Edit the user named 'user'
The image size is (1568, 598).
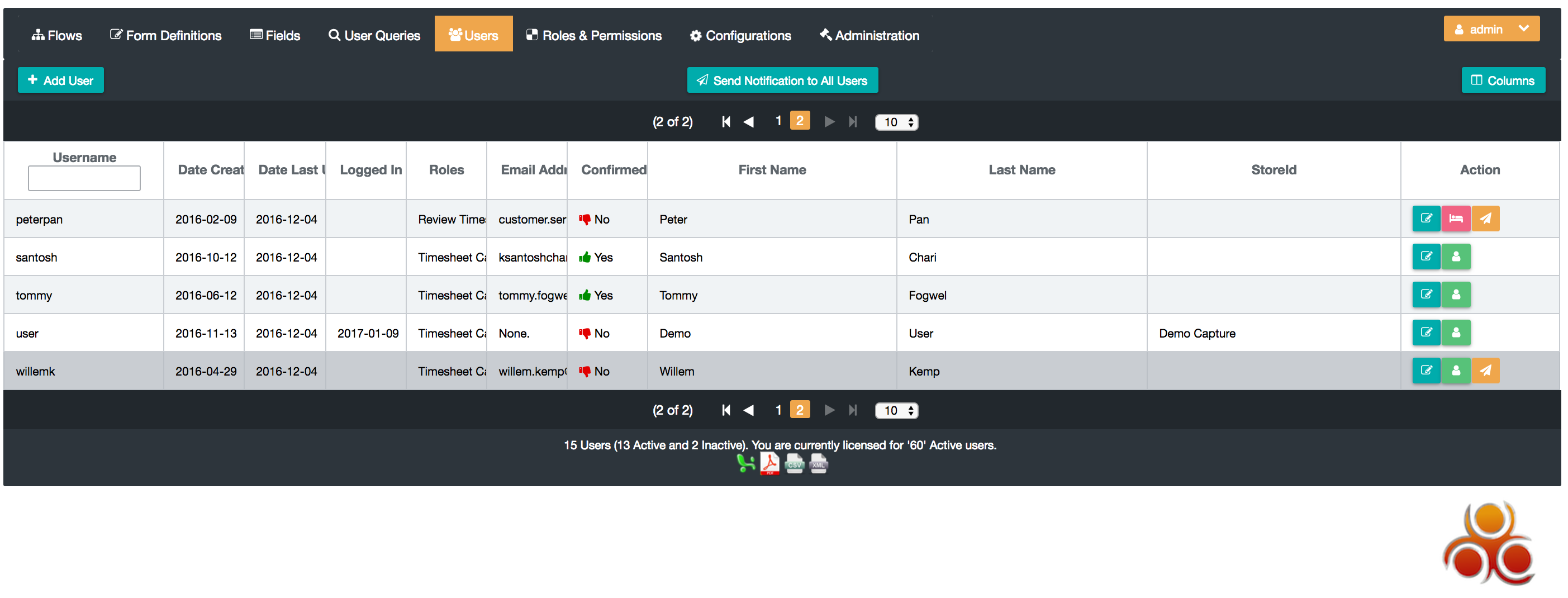1426,333
